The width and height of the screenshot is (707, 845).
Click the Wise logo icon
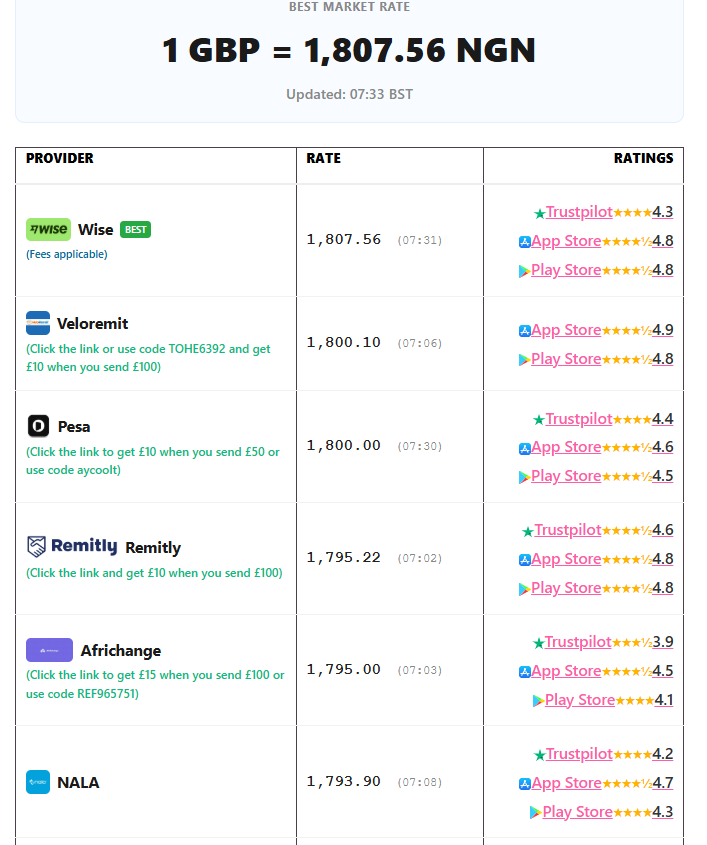48,230
